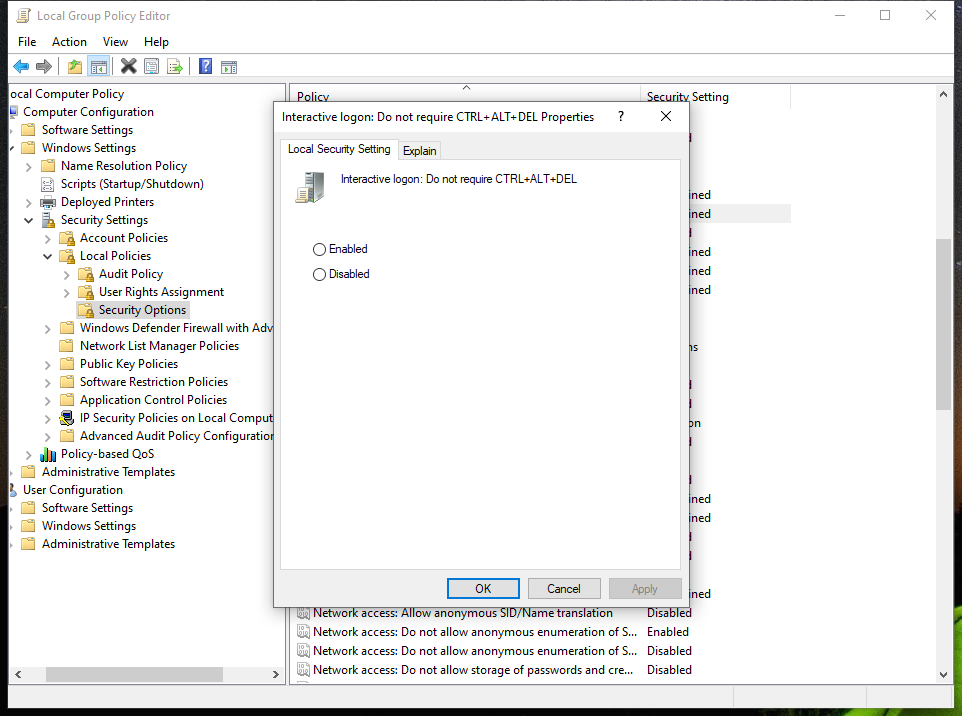Select the Enabled radio button

(x=319, y=249)
